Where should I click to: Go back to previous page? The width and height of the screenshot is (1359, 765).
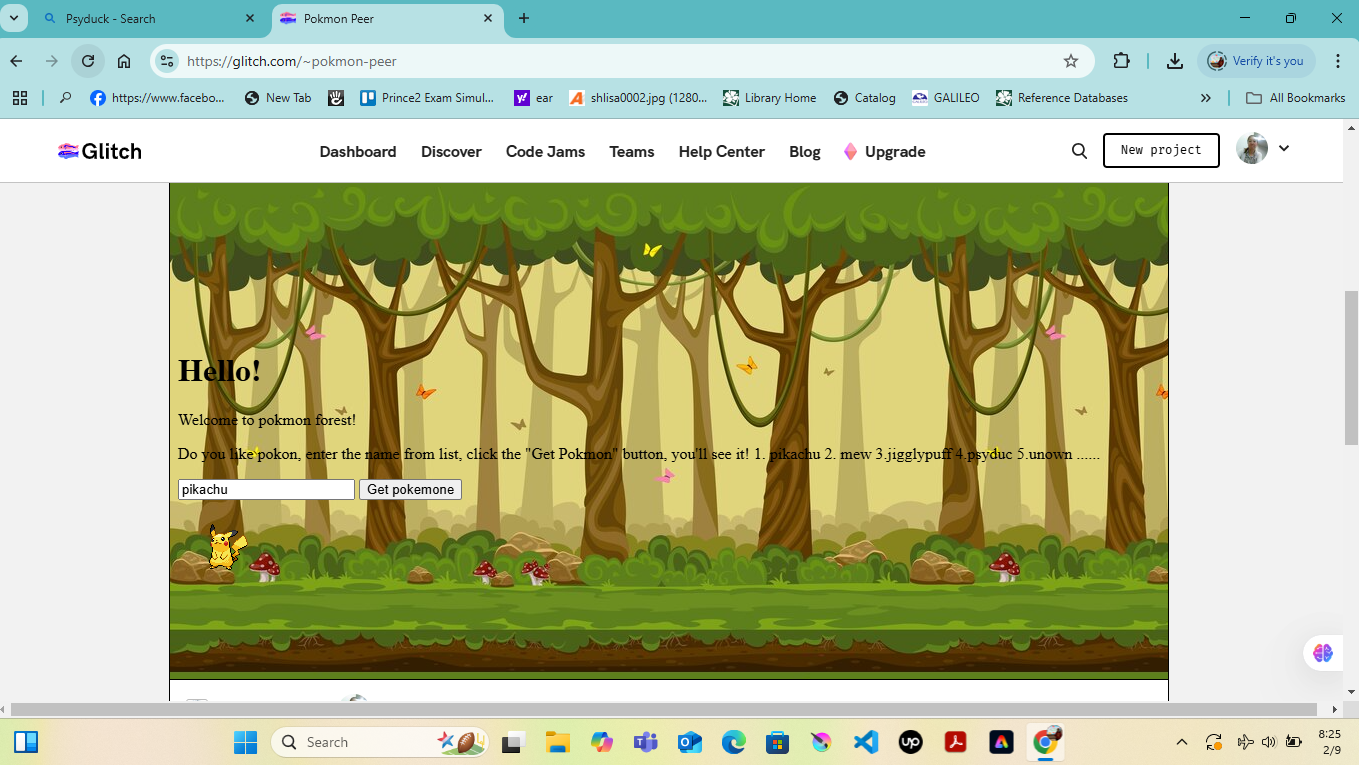pos(16,61)
